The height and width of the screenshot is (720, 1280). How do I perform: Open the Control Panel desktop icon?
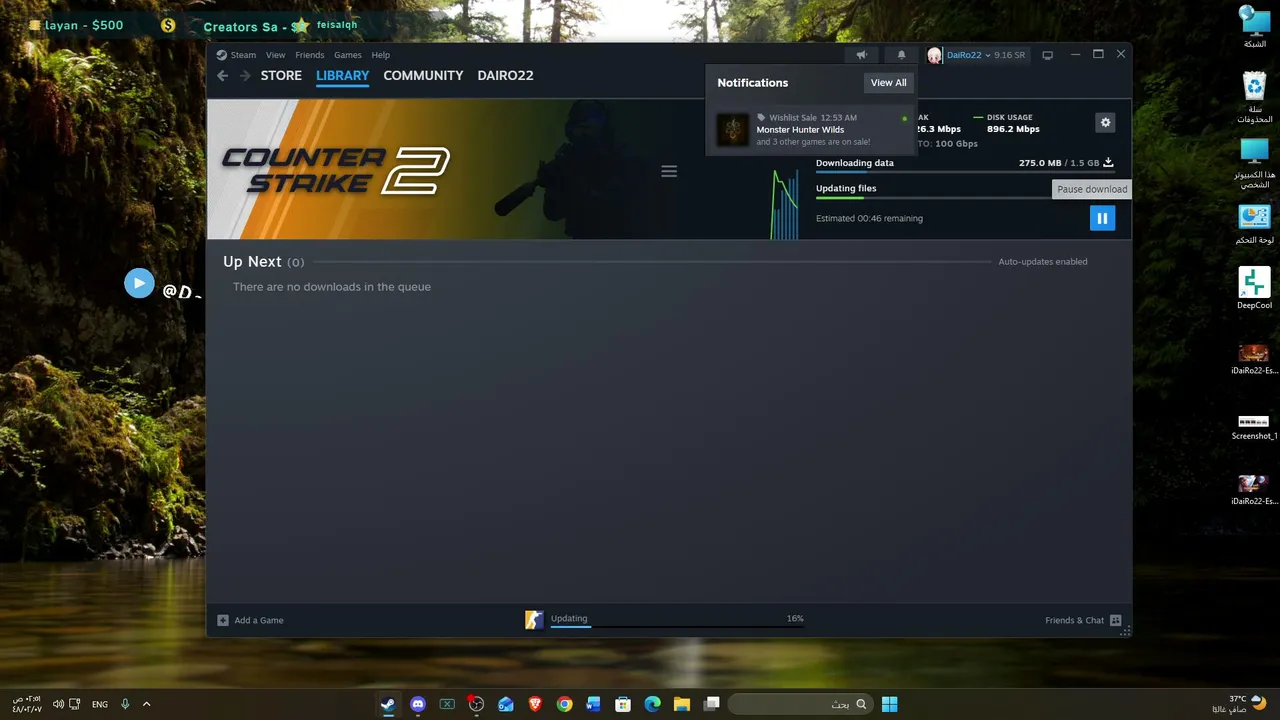pyautogui.click(x=1254, y=225)
